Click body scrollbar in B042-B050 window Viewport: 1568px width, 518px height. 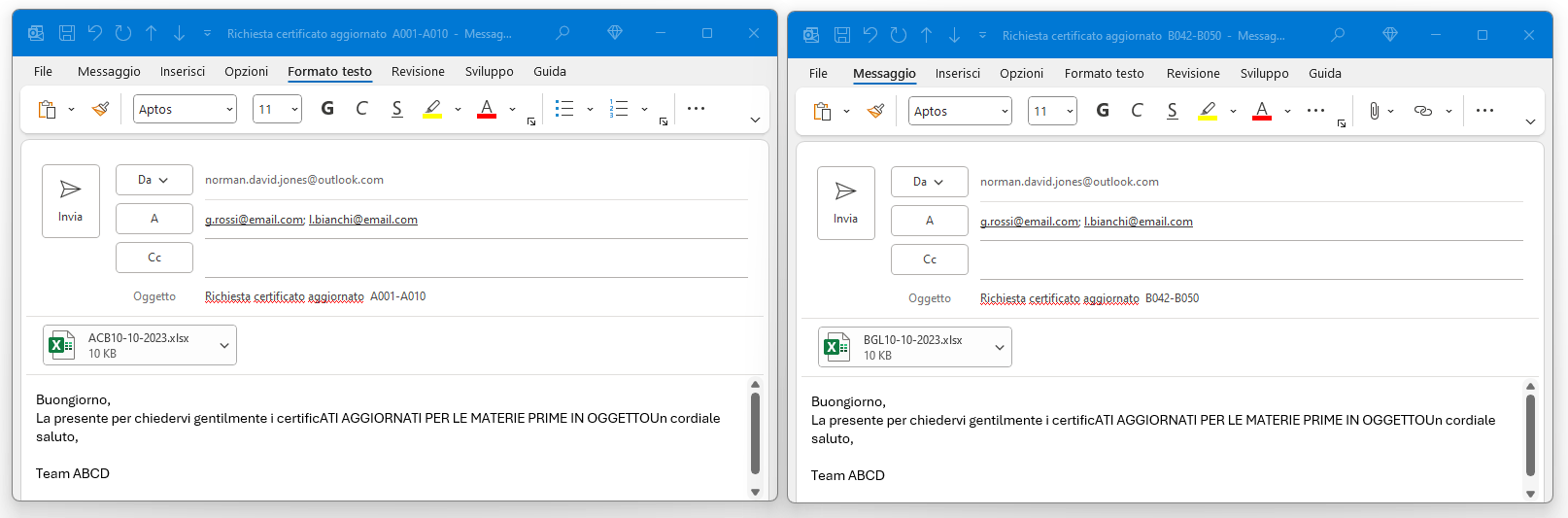1530,436
